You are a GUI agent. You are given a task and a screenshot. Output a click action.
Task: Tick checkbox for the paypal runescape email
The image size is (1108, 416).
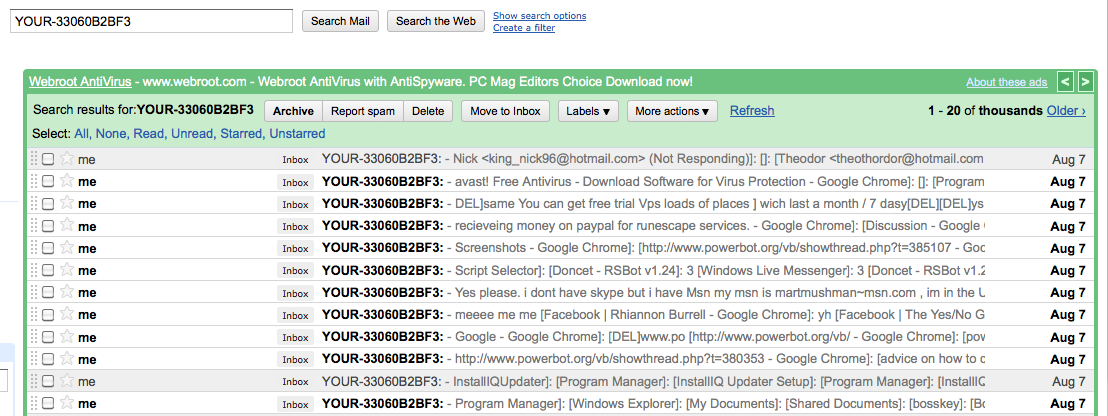tap(48, 226)
